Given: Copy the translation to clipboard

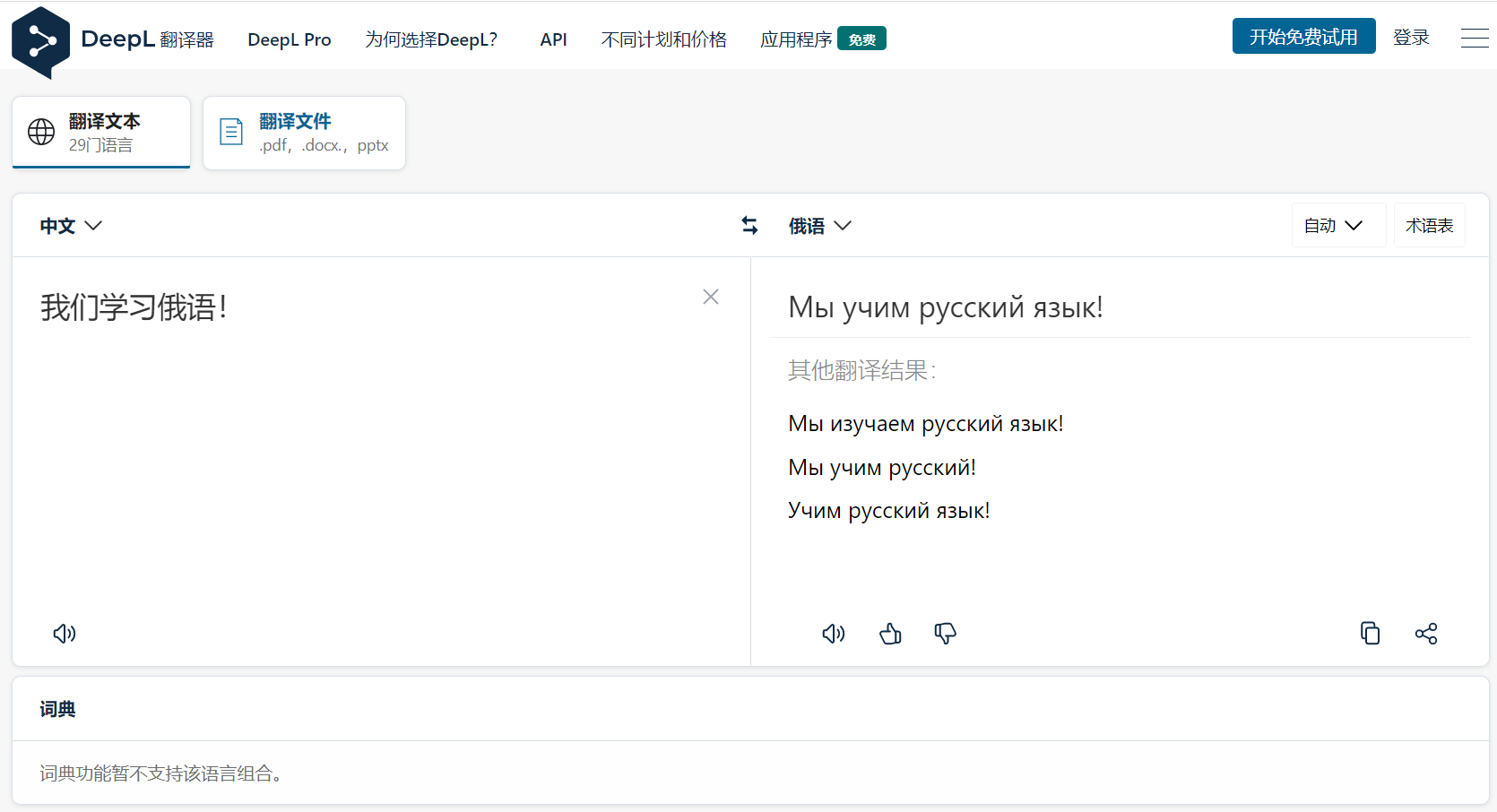Looking at the screenshot, I should tap(1370, 634).
